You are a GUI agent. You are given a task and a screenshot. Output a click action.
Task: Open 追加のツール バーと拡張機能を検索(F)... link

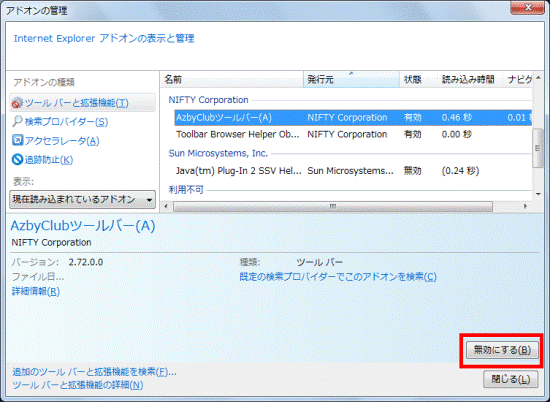tap(94, 371)
